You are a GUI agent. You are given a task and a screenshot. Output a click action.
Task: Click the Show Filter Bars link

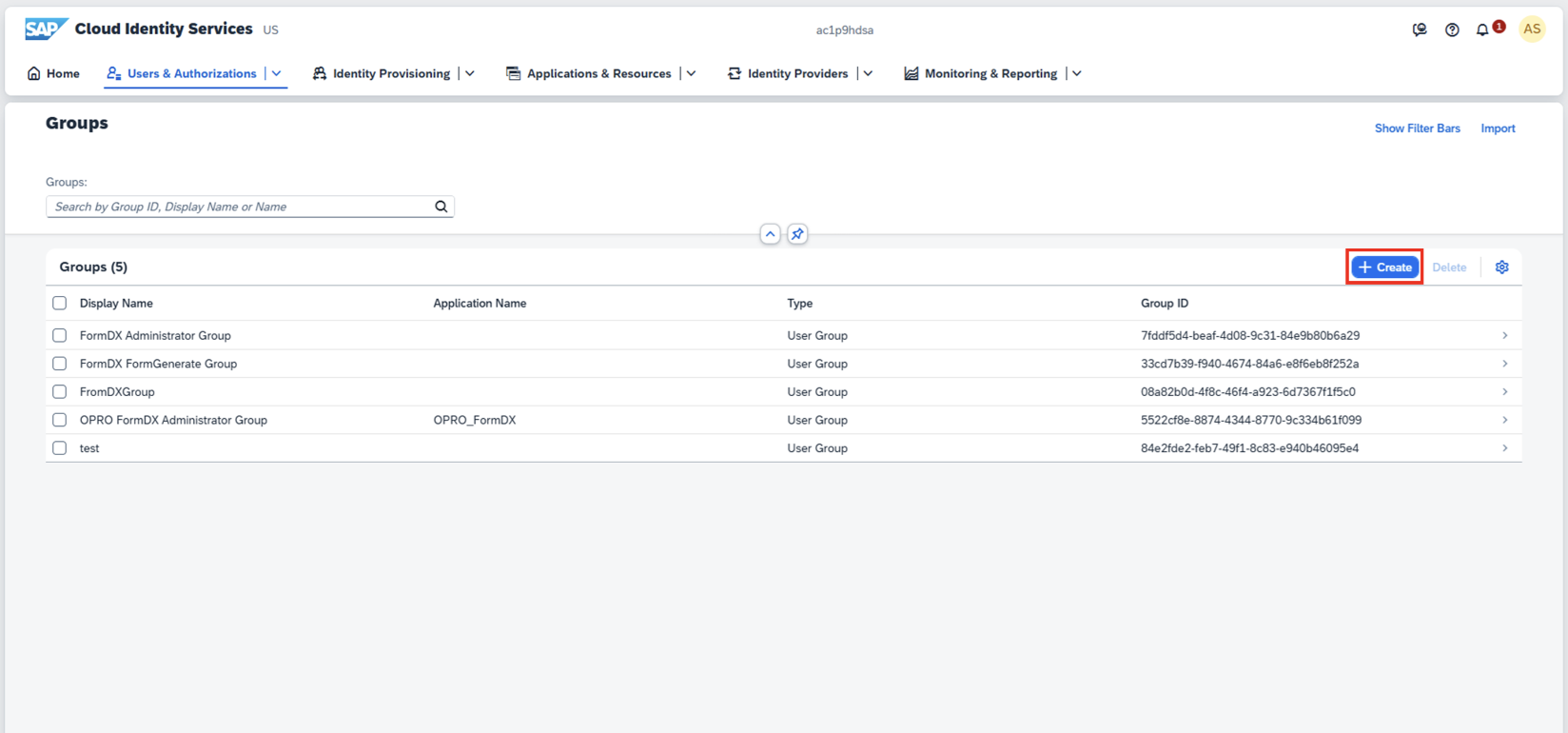click(x=1417, y=129)
